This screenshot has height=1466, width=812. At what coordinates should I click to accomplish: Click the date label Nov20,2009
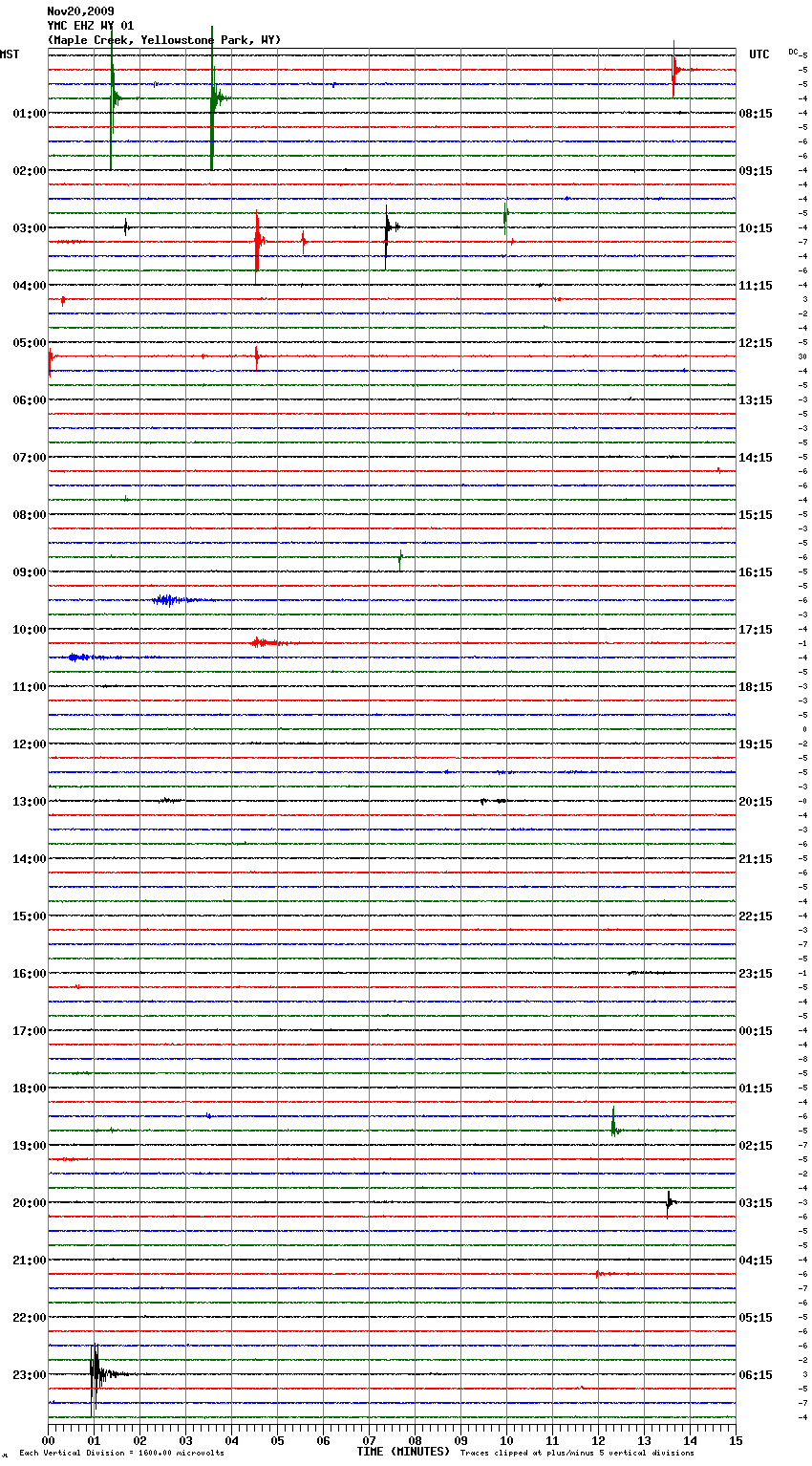[80, 11]
